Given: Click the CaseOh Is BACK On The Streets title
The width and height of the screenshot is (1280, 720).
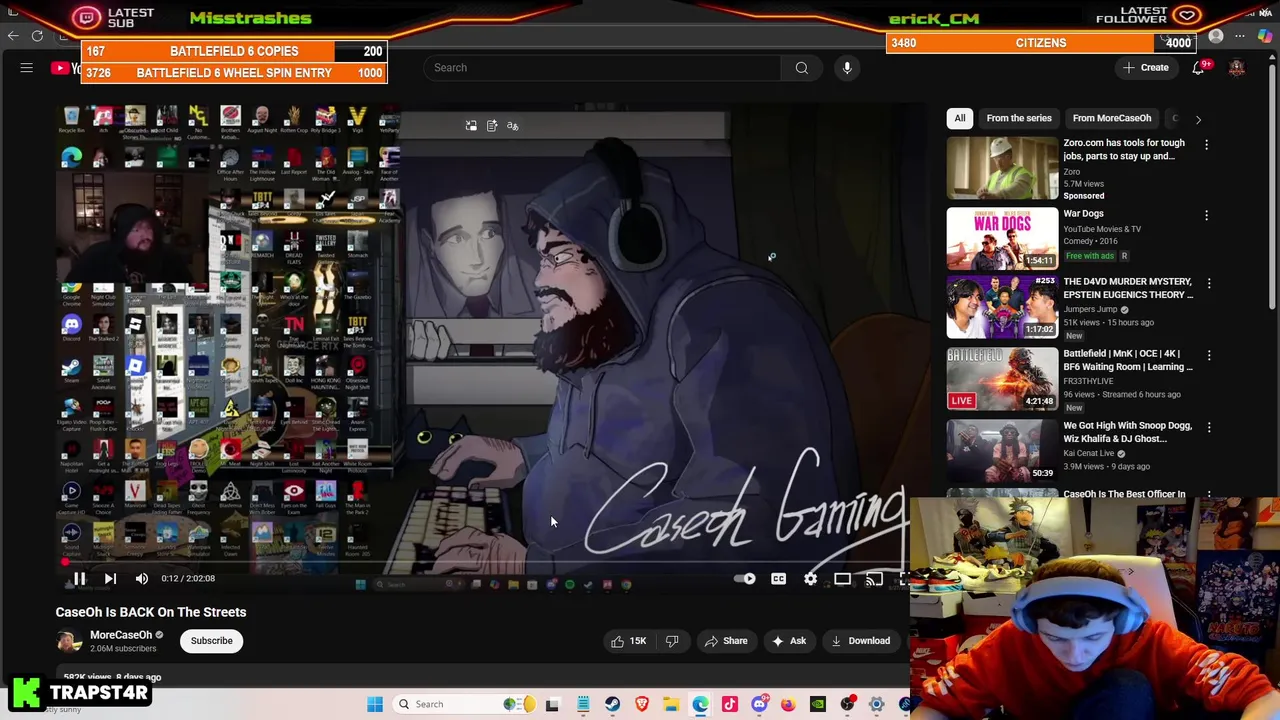Looking at the screenshot, I should [151, 612].
